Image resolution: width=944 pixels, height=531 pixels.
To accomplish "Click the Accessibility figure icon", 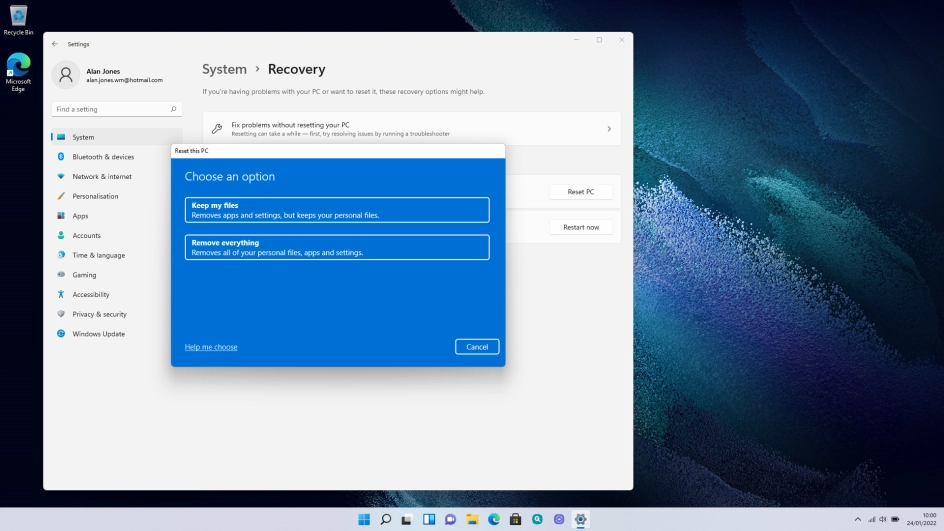I will tap(61, 294).
